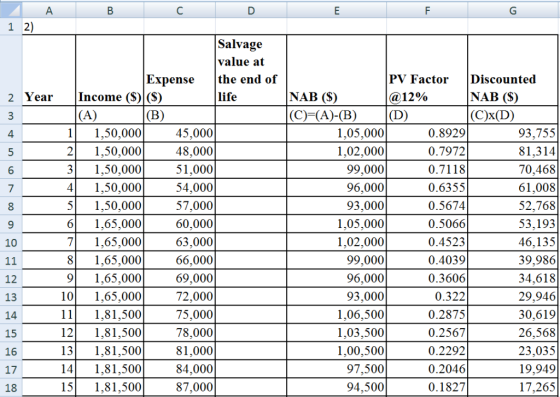Click the cell containing '2)'
The height and width of the screenshot is (397, 560).
49,27
